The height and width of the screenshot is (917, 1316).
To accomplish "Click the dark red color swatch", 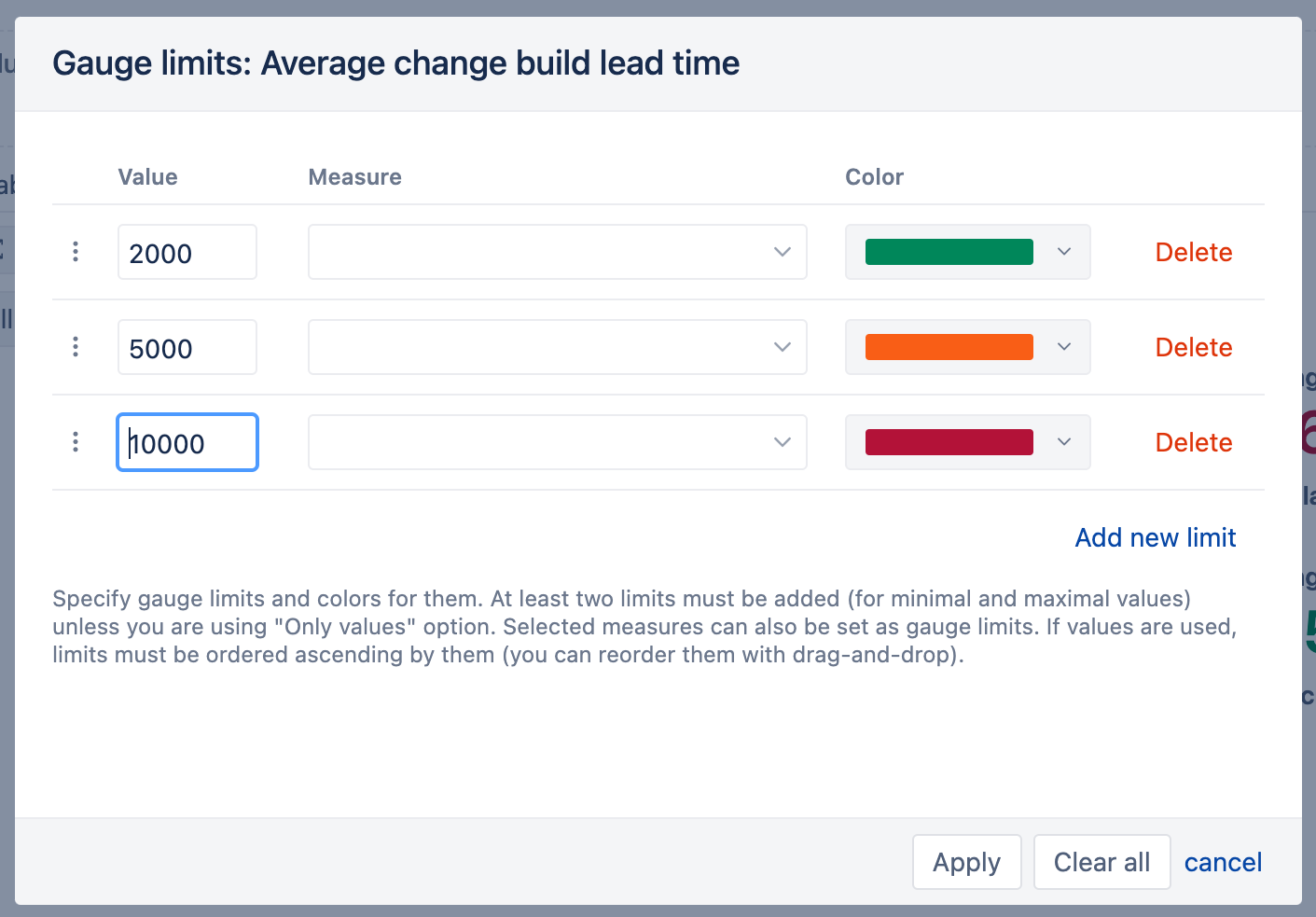I will 949,442.
